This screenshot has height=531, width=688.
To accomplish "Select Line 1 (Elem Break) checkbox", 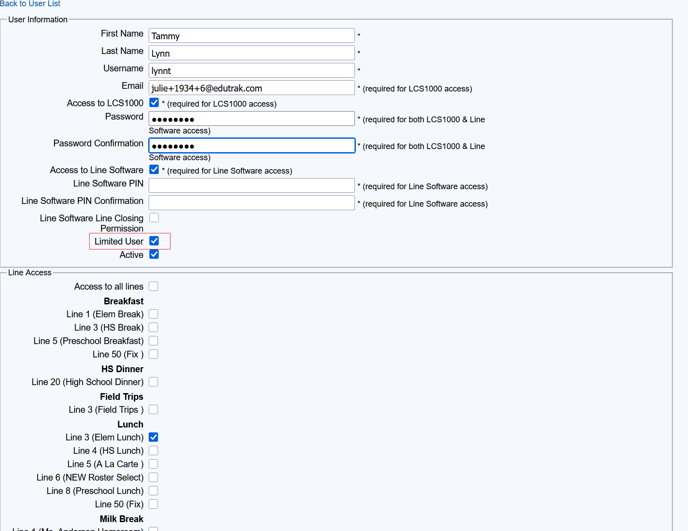I will point(153,314).
